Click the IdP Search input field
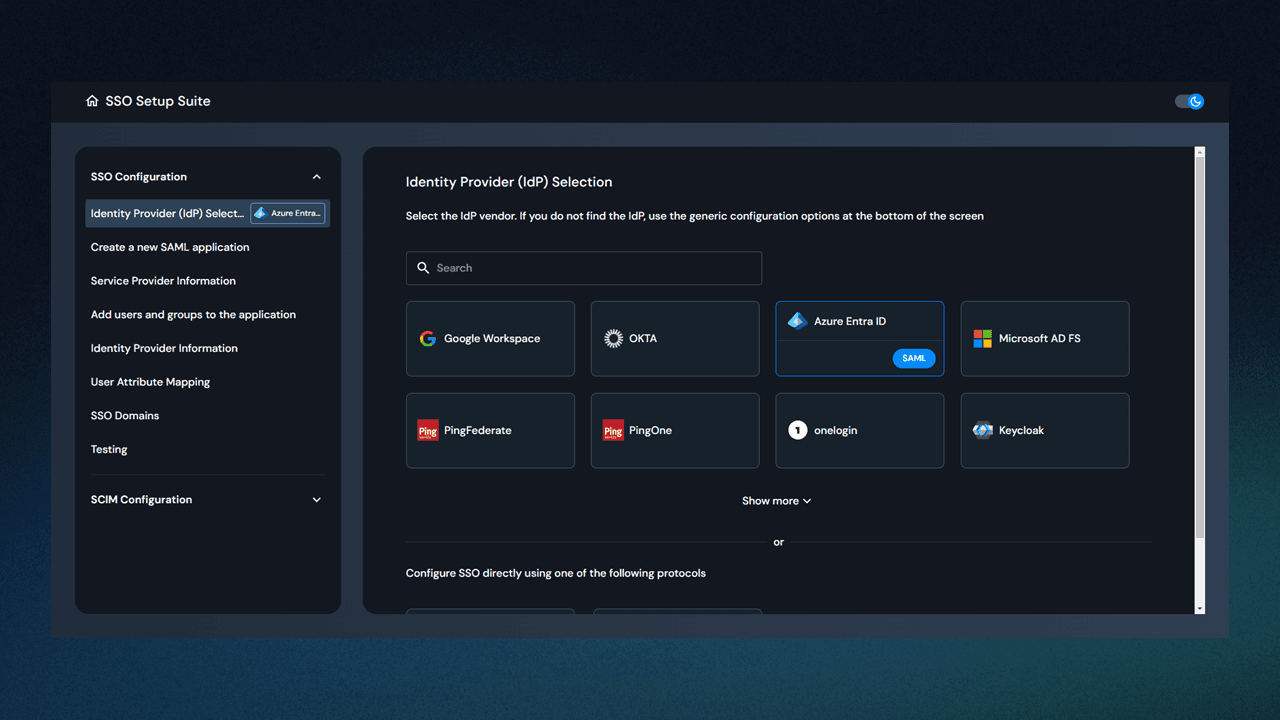This screenshot has height=720, width=1280. point(584,268)
